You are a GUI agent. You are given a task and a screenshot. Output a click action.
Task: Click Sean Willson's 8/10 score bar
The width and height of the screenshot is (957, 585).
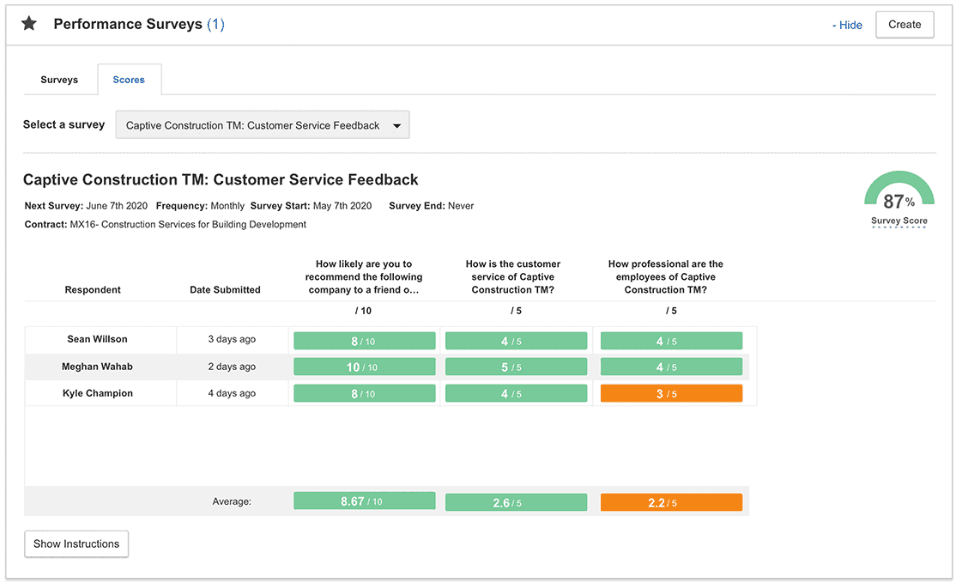pyautogui.click(x=364, y=341)
